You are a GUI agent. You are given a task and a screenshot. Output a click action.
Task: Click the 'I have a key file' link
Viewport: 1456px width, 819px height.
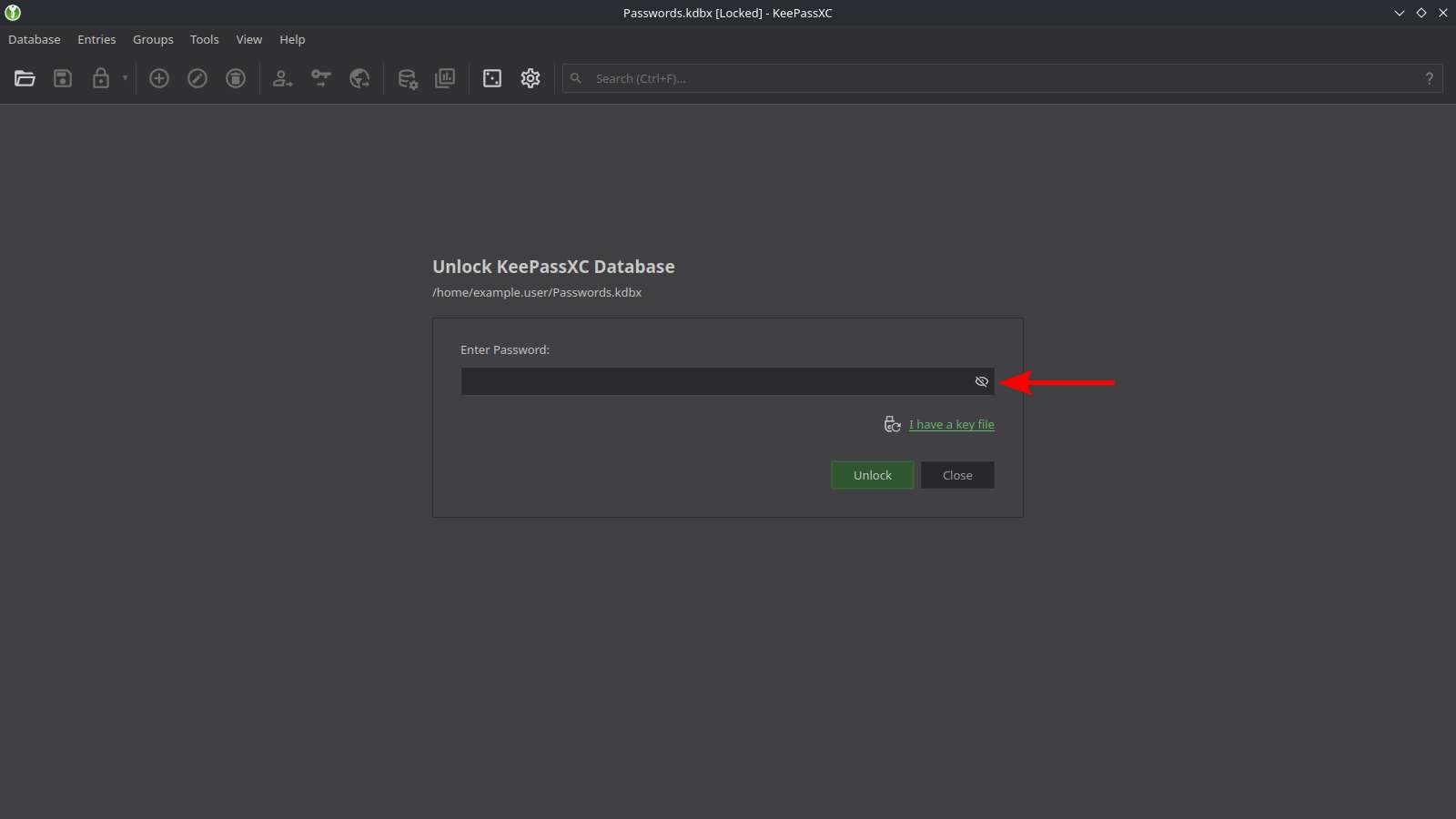tap(952, 424)
